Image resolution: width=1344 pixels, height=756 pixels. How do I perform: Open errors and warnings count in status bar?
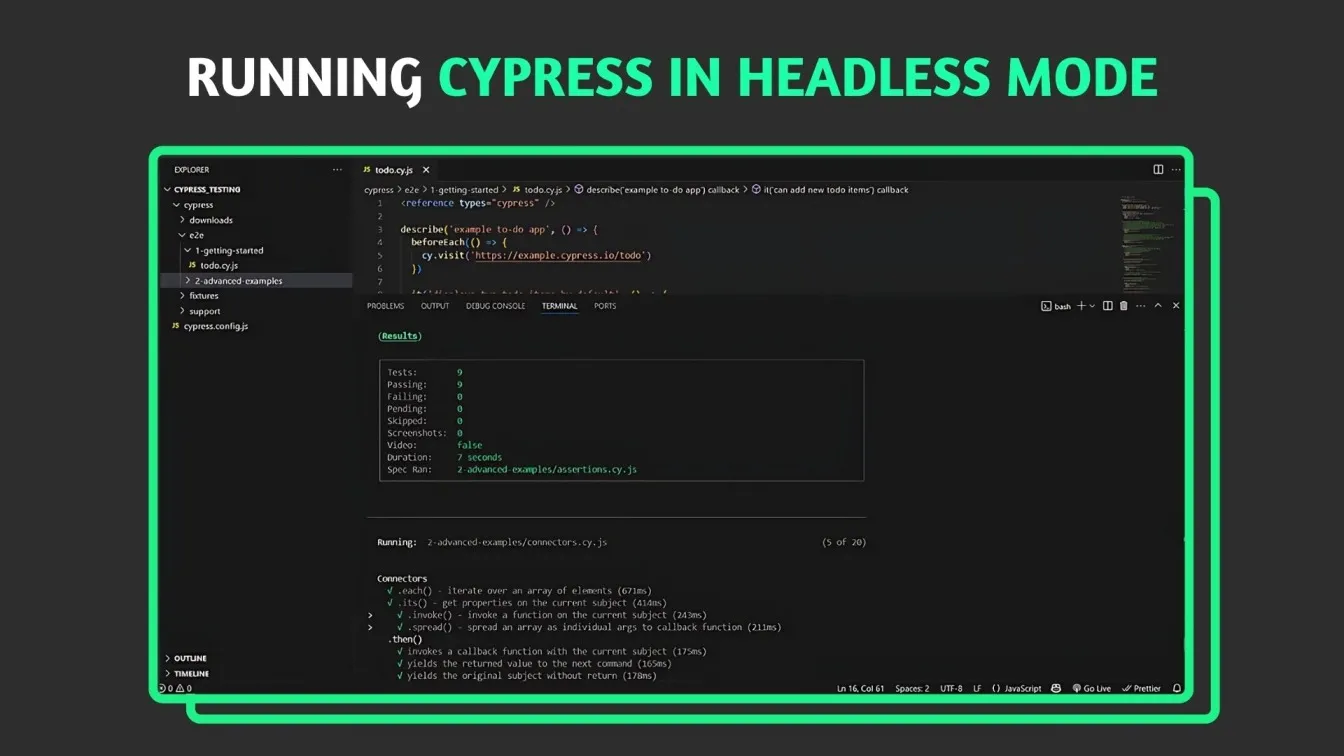176,688
